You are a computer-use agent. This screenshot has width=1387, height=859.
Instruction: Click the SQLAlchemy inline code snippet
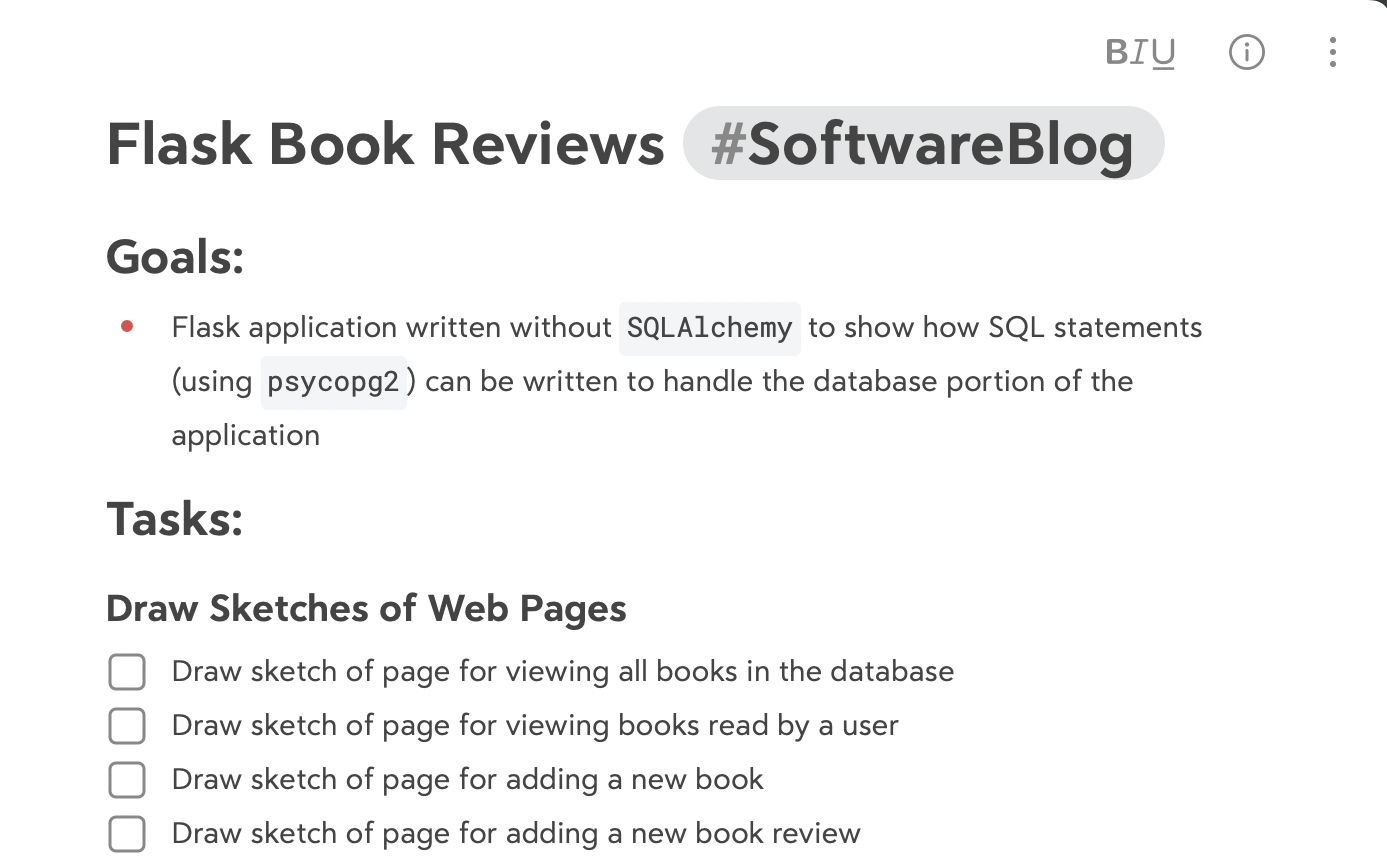point(710,328)
